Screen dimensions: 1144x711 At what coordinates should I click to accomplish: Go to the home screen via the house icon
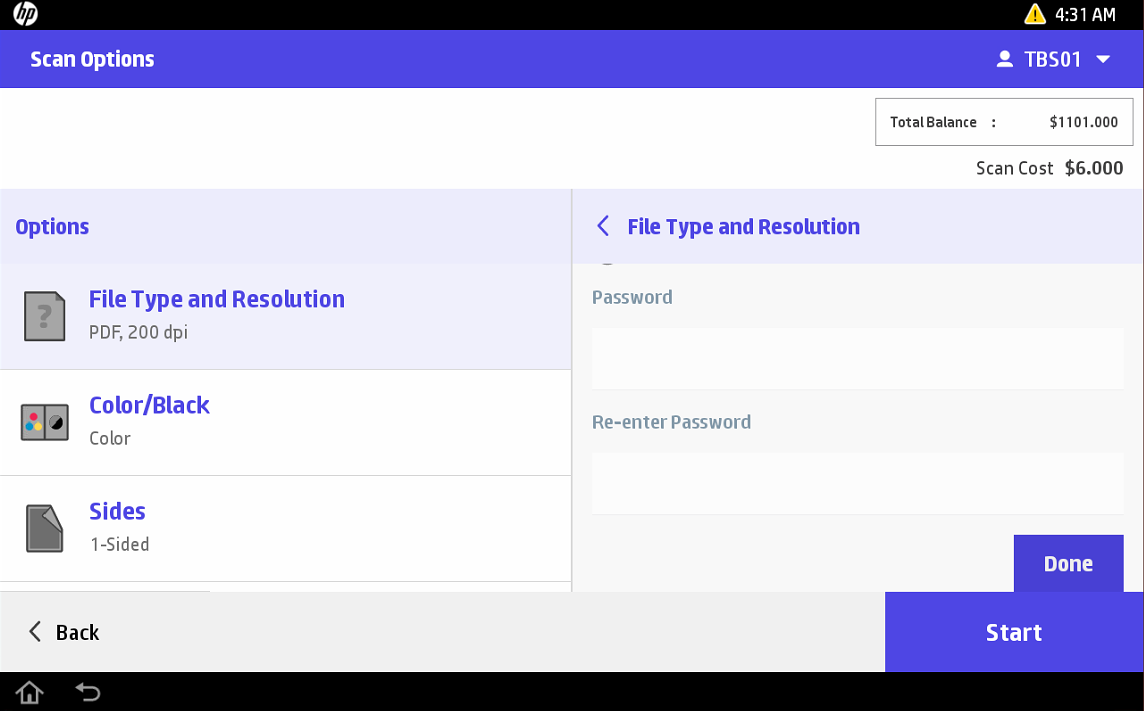pyautogui.click(x=30, y=692)
